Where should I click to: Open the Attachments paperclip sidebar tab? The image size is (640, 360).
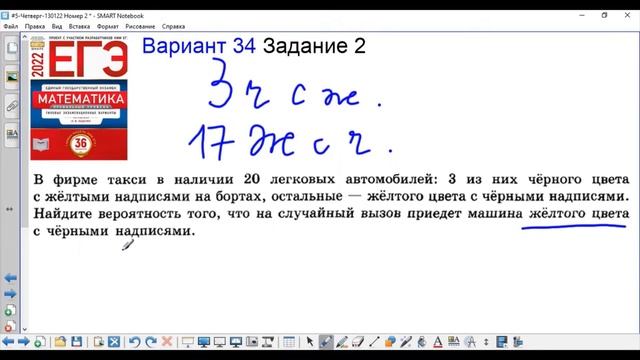11,107
